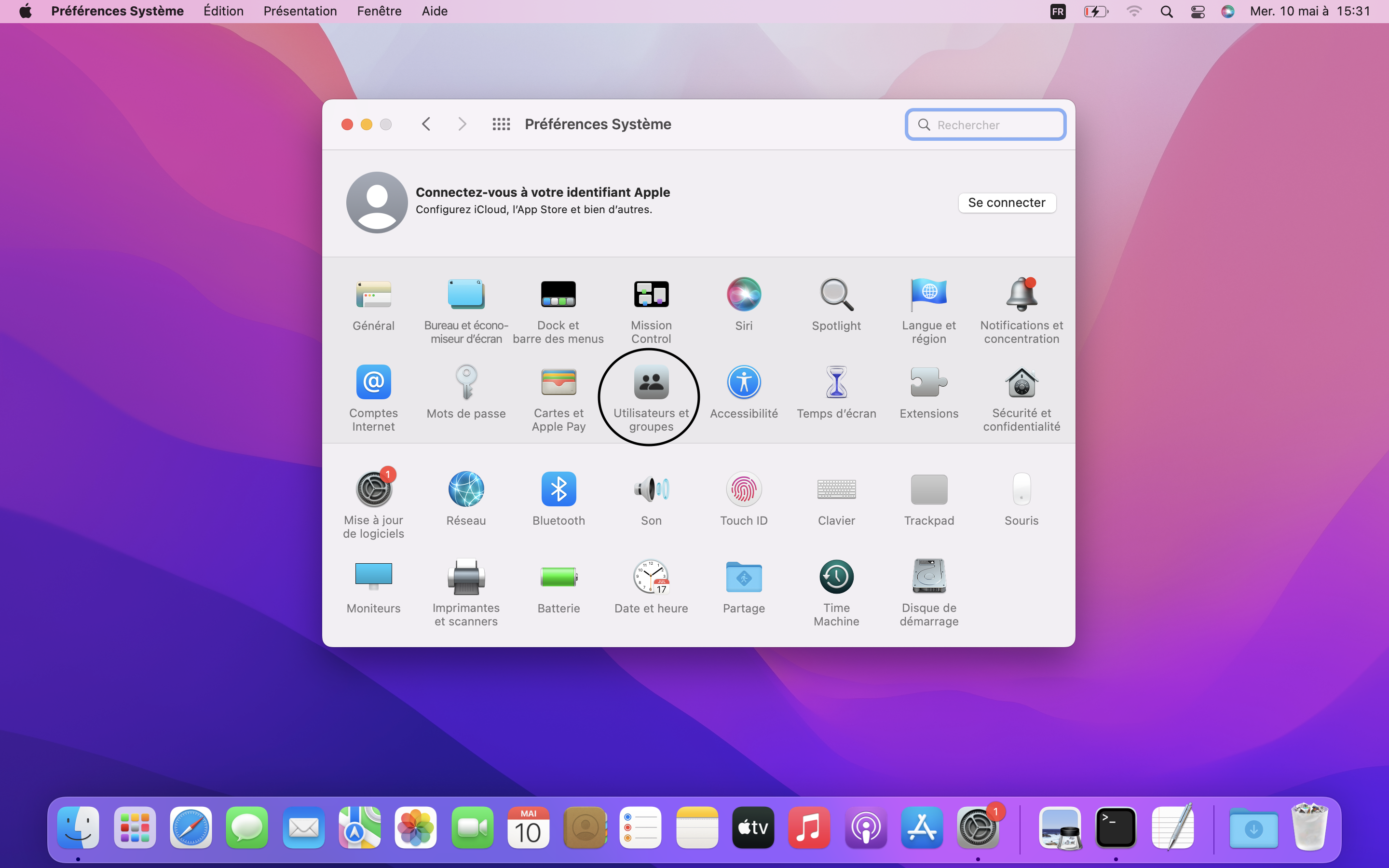Open Terminal from the Dock
Screen dimensions: 1389x868
(1116, 827)
